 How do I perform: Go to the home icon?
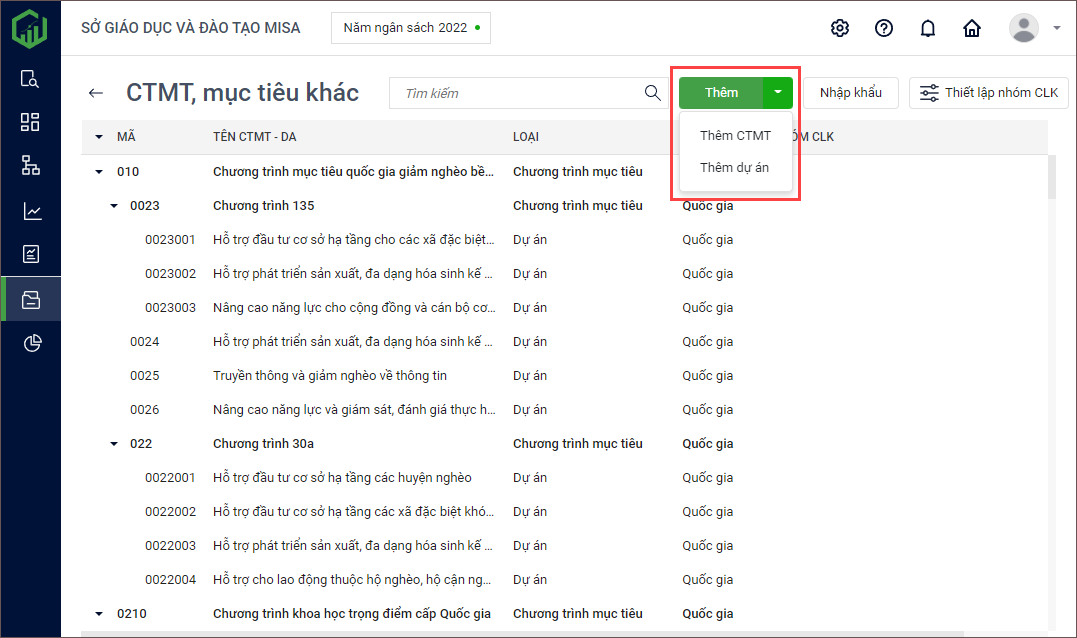click(x=971, y=28)
